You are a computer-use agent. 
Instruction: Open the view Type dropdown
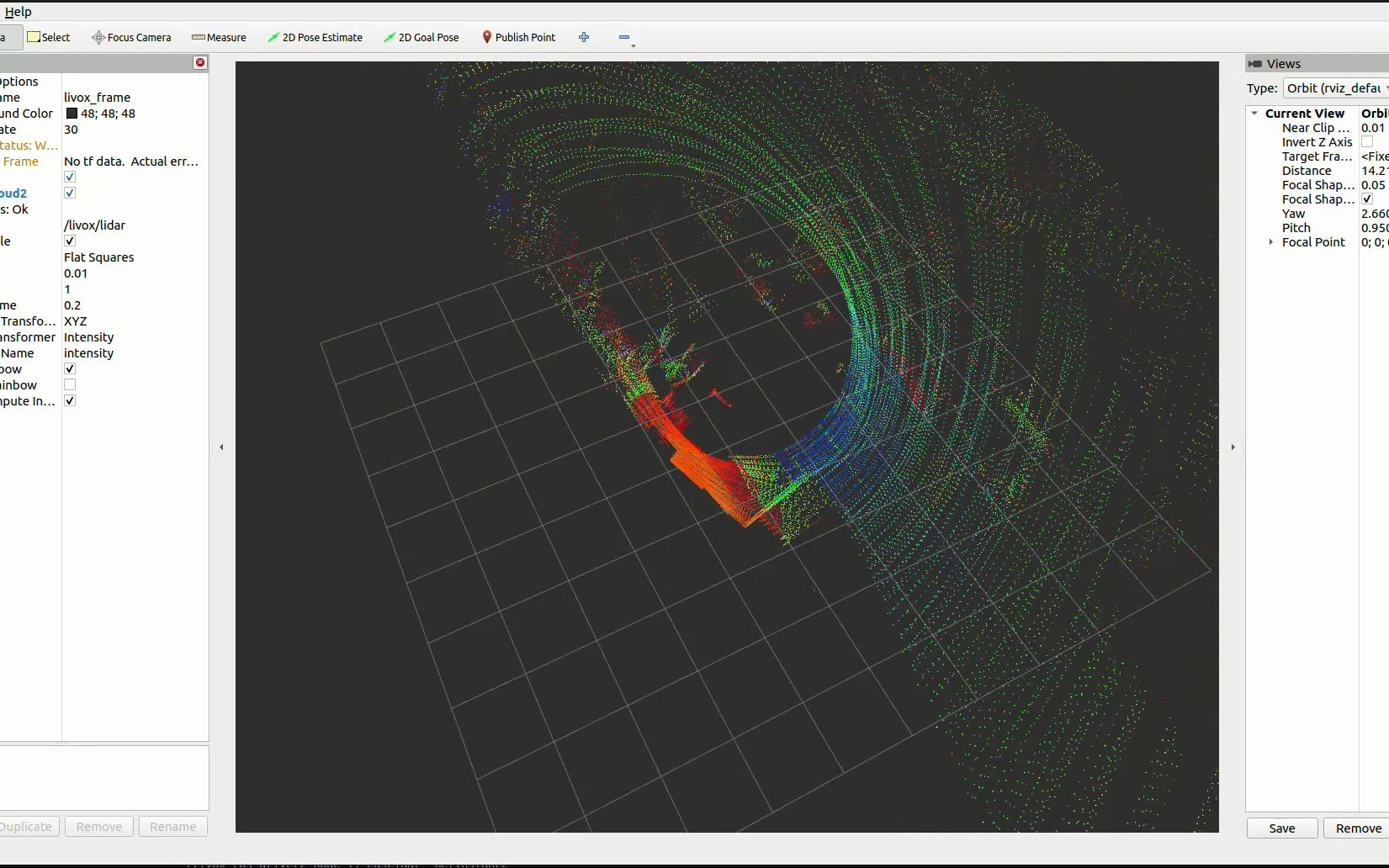click(1336, 88)
